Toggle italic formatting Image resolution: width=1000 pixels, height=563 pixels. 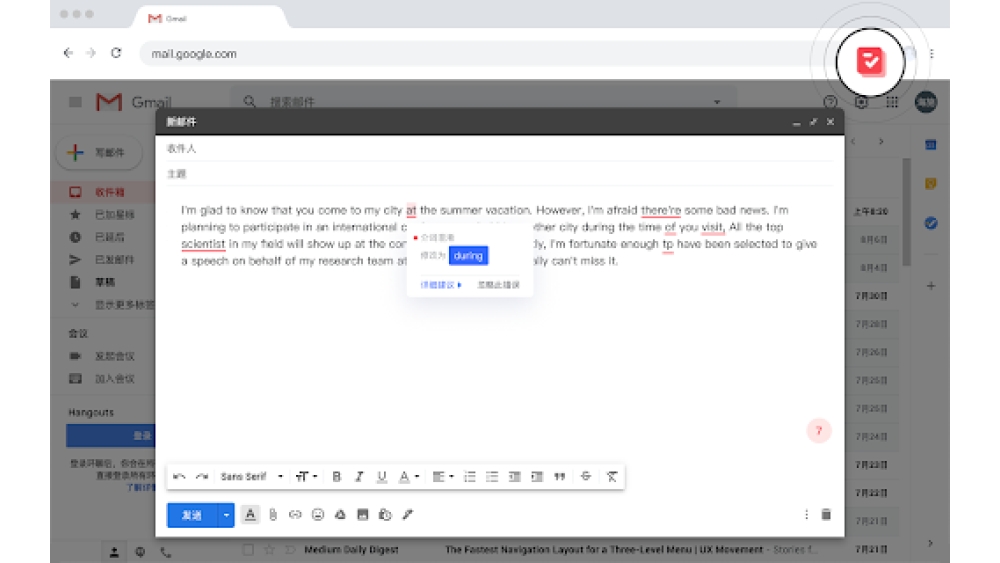359,476
